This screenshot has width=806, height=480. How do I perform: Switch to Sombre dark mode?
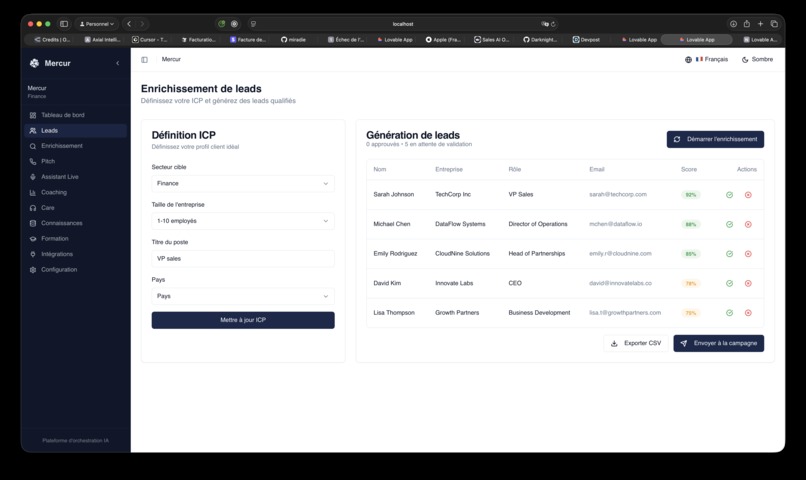[x=757, y=60]
